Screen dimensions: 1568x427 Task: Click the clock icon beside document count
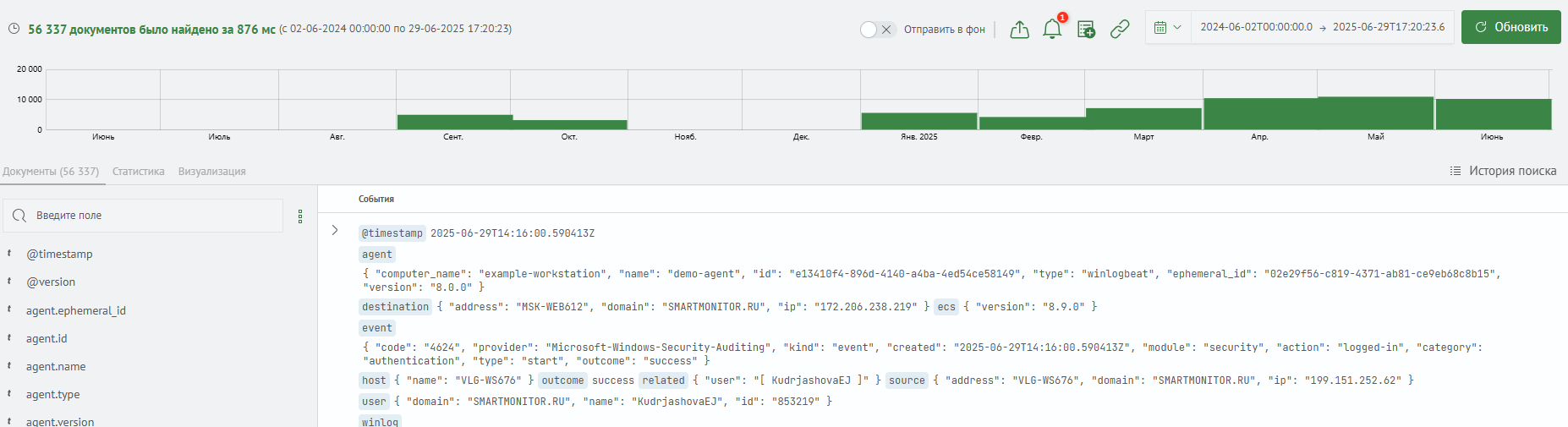[14, 29]
